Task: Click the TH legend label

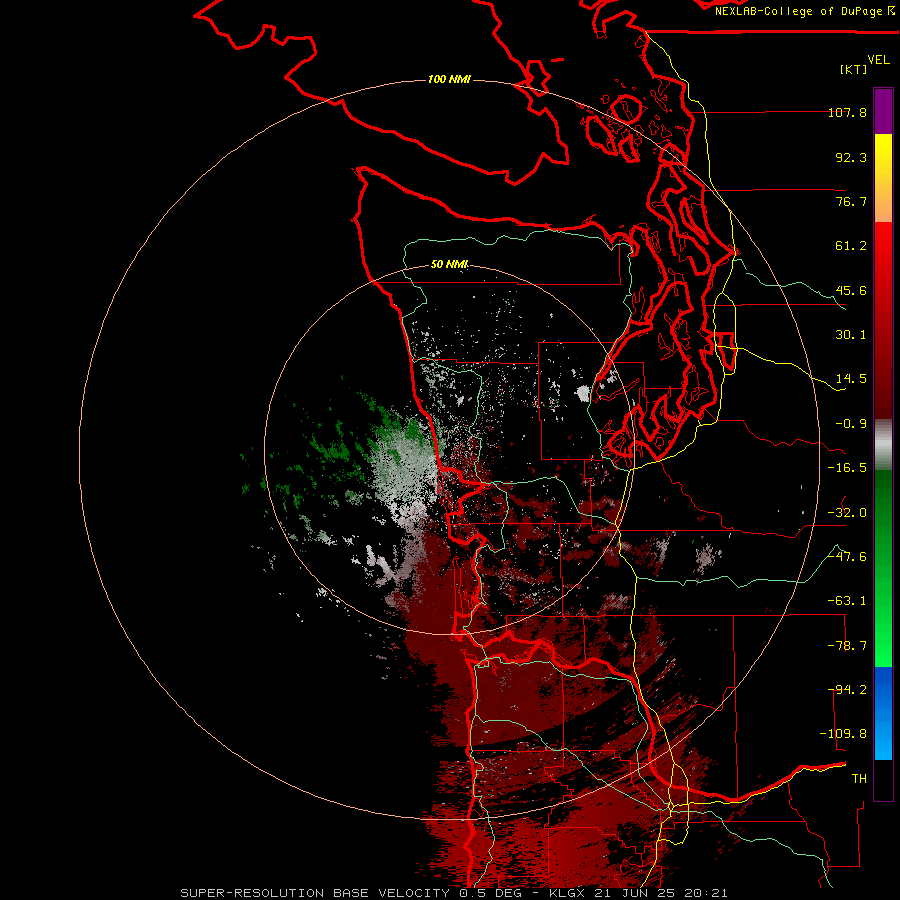Action: 859,779
